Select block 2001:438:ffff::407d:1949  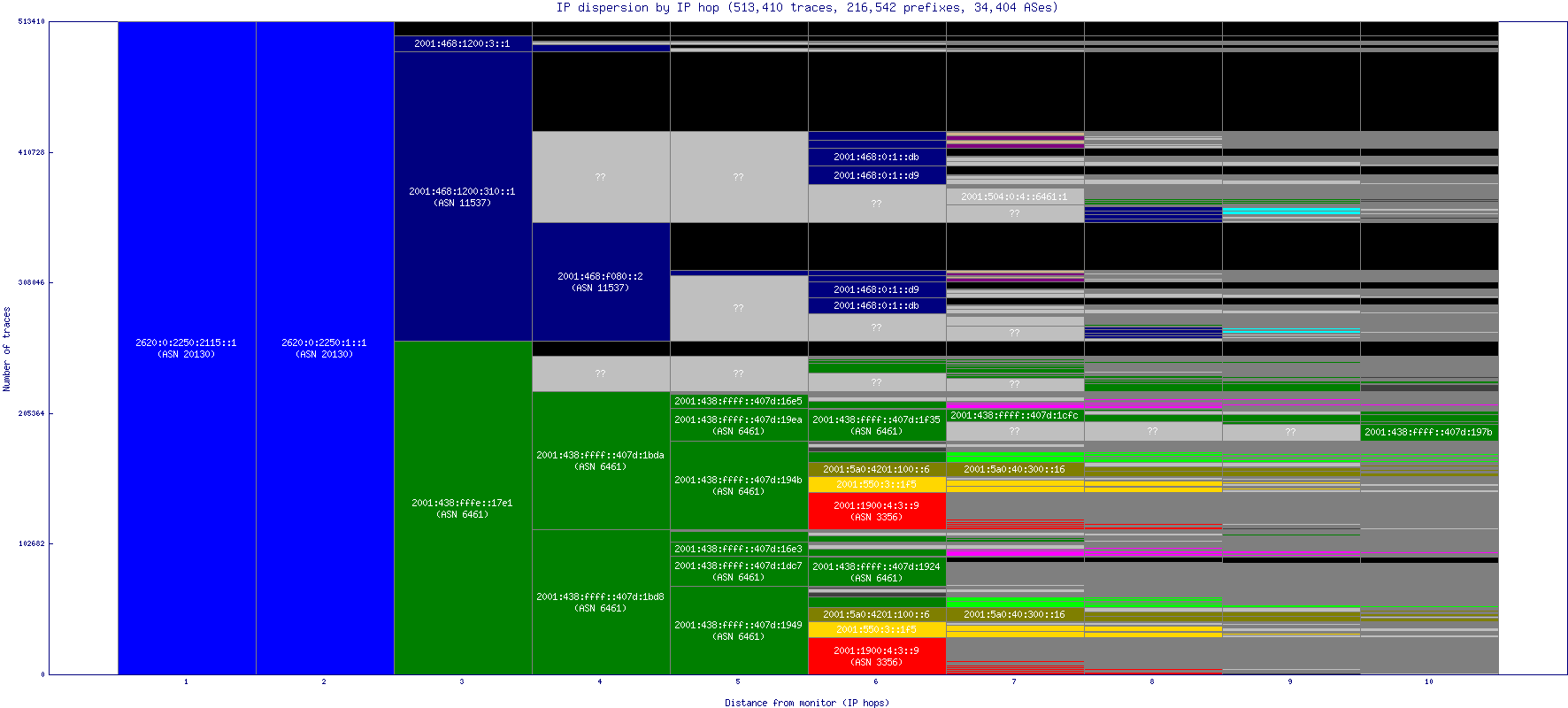click(x=739, y=630)
